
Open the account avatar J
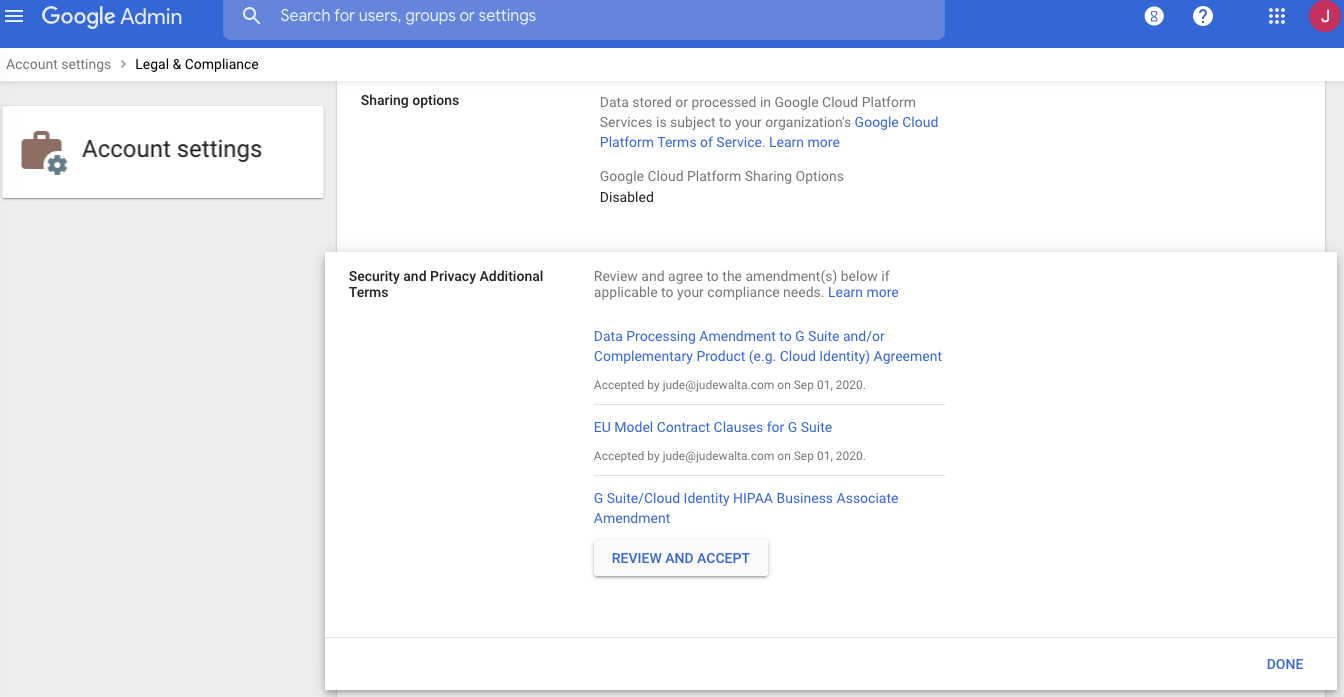click(1324, 16)
